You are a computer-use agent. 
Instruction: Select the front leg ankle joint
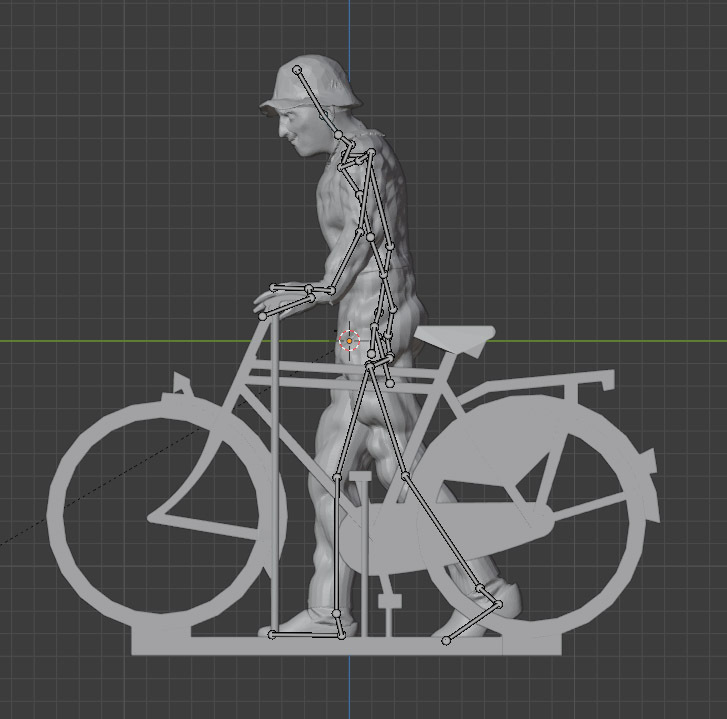tap(336, 613)
